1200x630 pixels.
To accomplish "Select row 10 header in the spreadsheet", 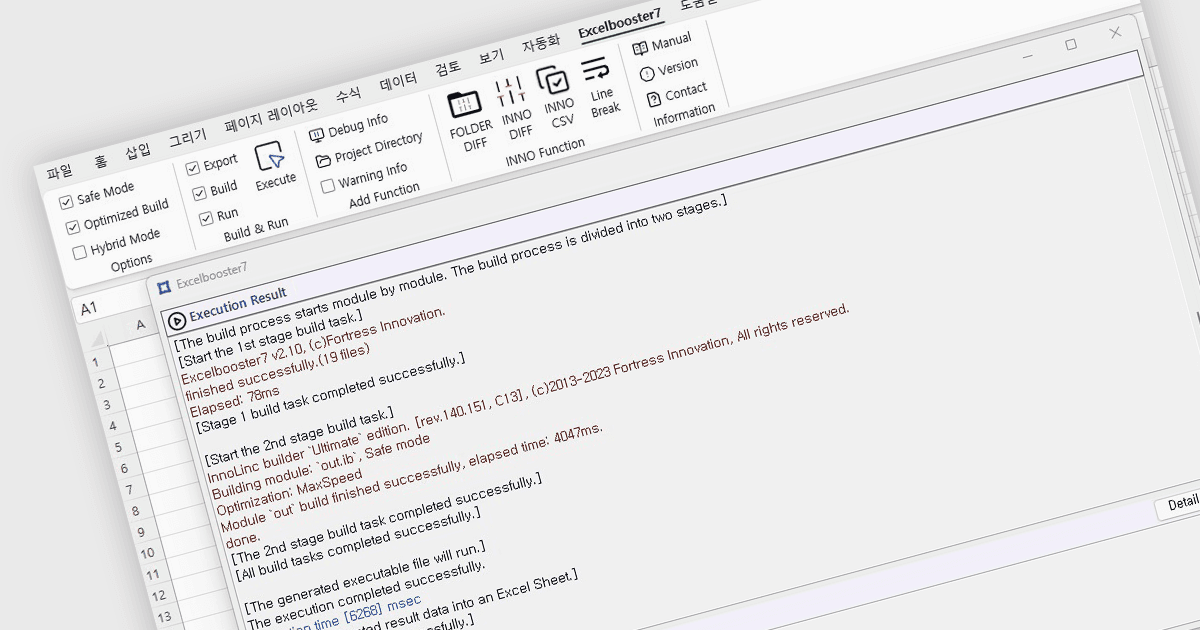I will [x=146, y=553].
